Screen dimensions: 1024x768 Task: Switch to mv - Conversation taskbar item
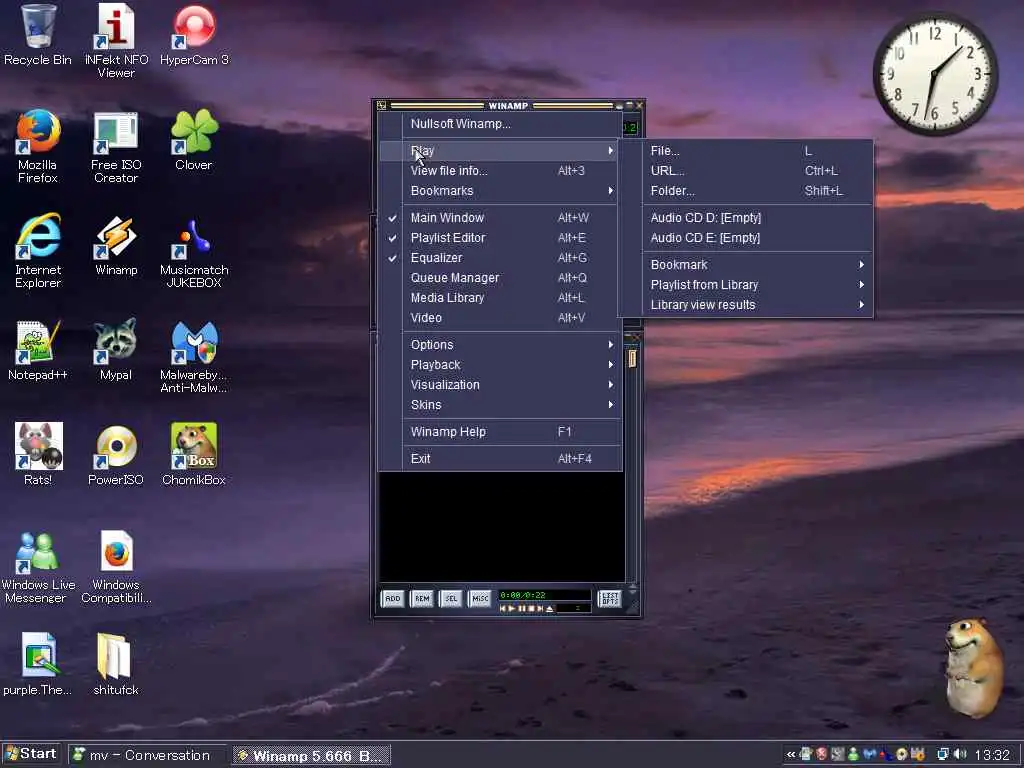point(147,755)
